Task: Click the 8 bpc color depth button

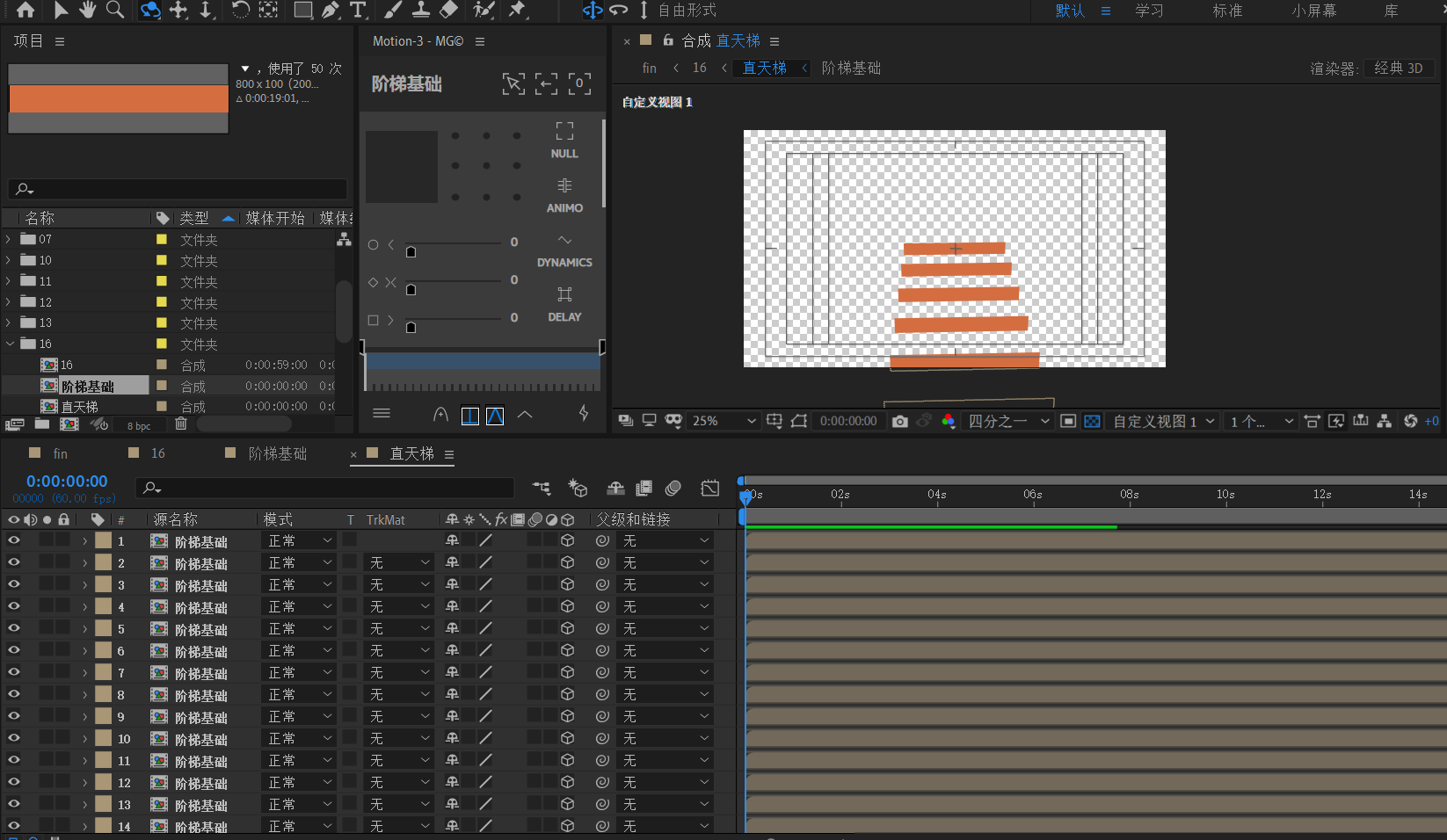Action: (139, 425)
